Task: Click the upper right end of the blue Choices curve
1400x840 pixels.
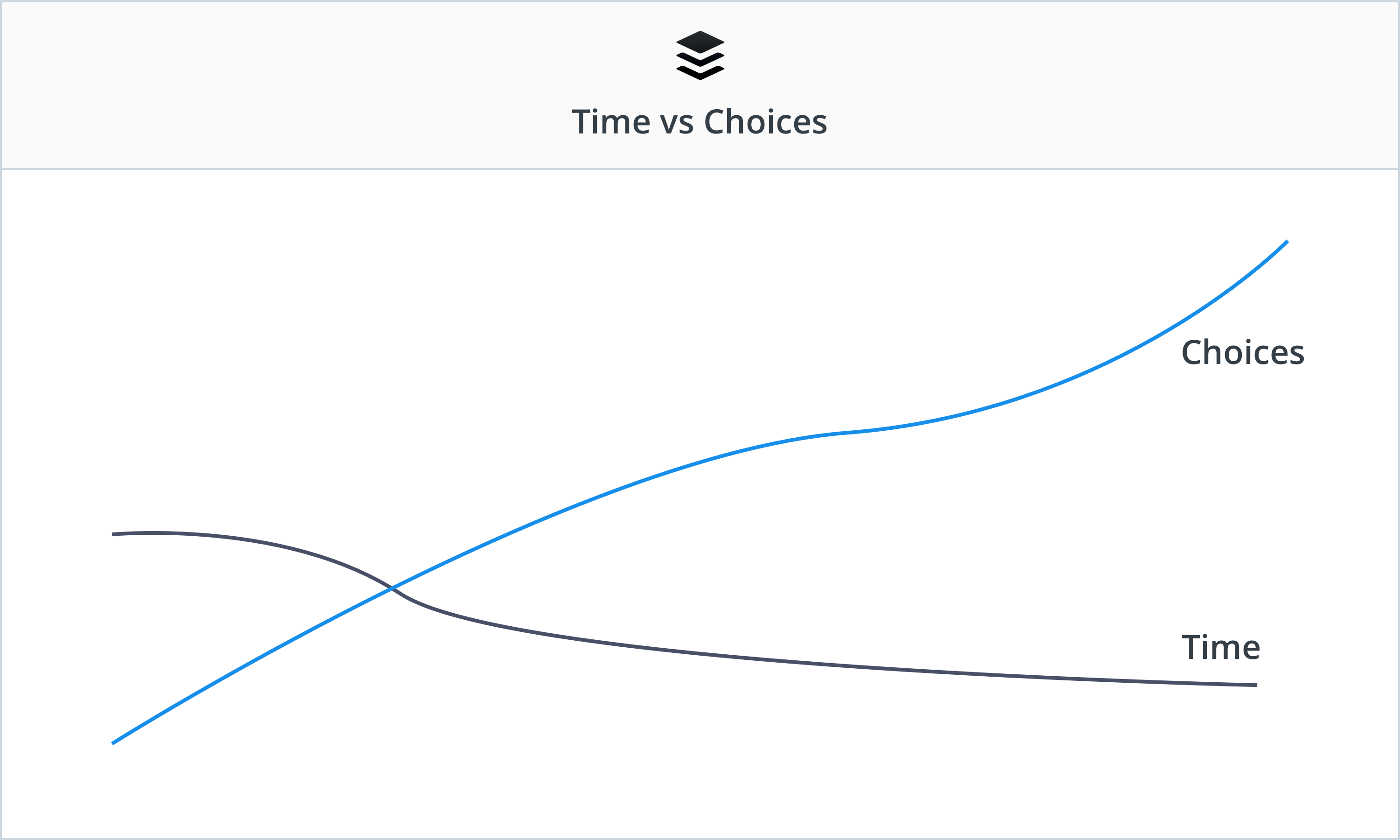Action: pyautogui.click(x=1287, y=242)
